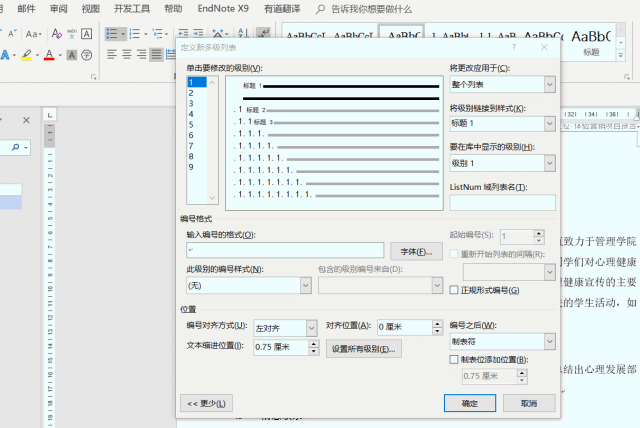Select level 9 in the level list

(197, 167)
